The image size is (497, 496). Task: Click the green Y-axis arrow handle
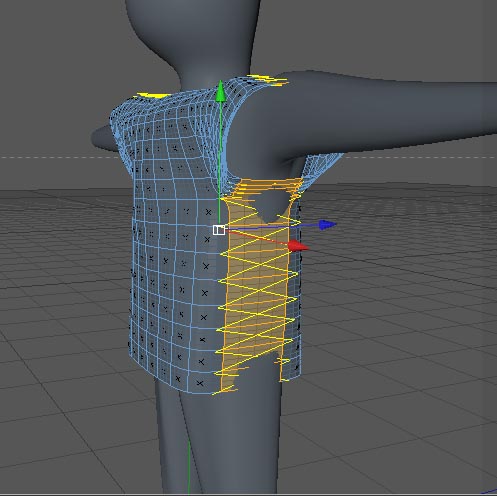[220, 91]
